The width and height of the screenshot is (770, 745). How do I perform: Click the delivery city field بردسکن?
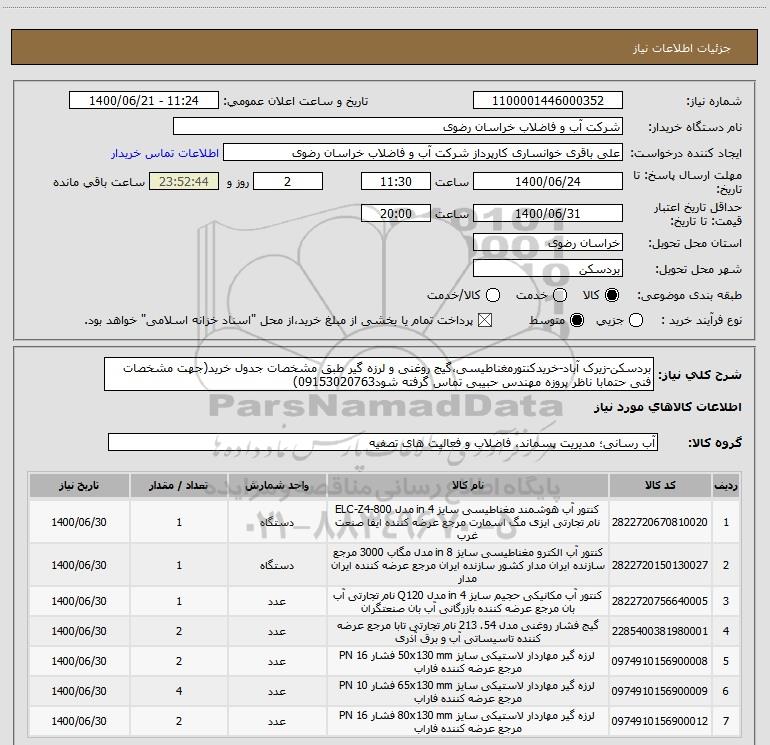point(548,269)
